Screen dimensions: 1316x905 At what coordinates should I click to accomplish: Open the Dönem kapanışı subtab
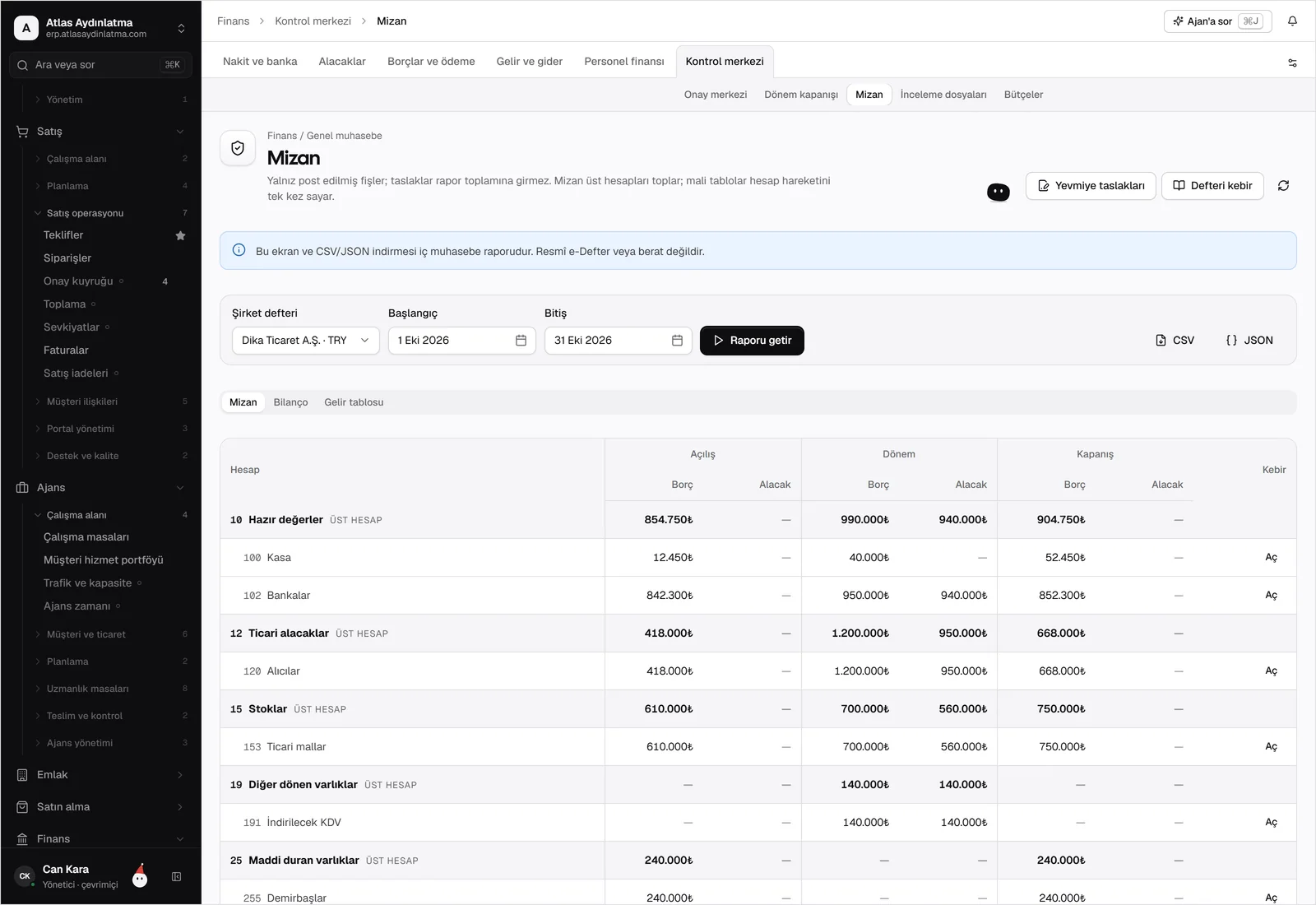(x=800, y=95)
